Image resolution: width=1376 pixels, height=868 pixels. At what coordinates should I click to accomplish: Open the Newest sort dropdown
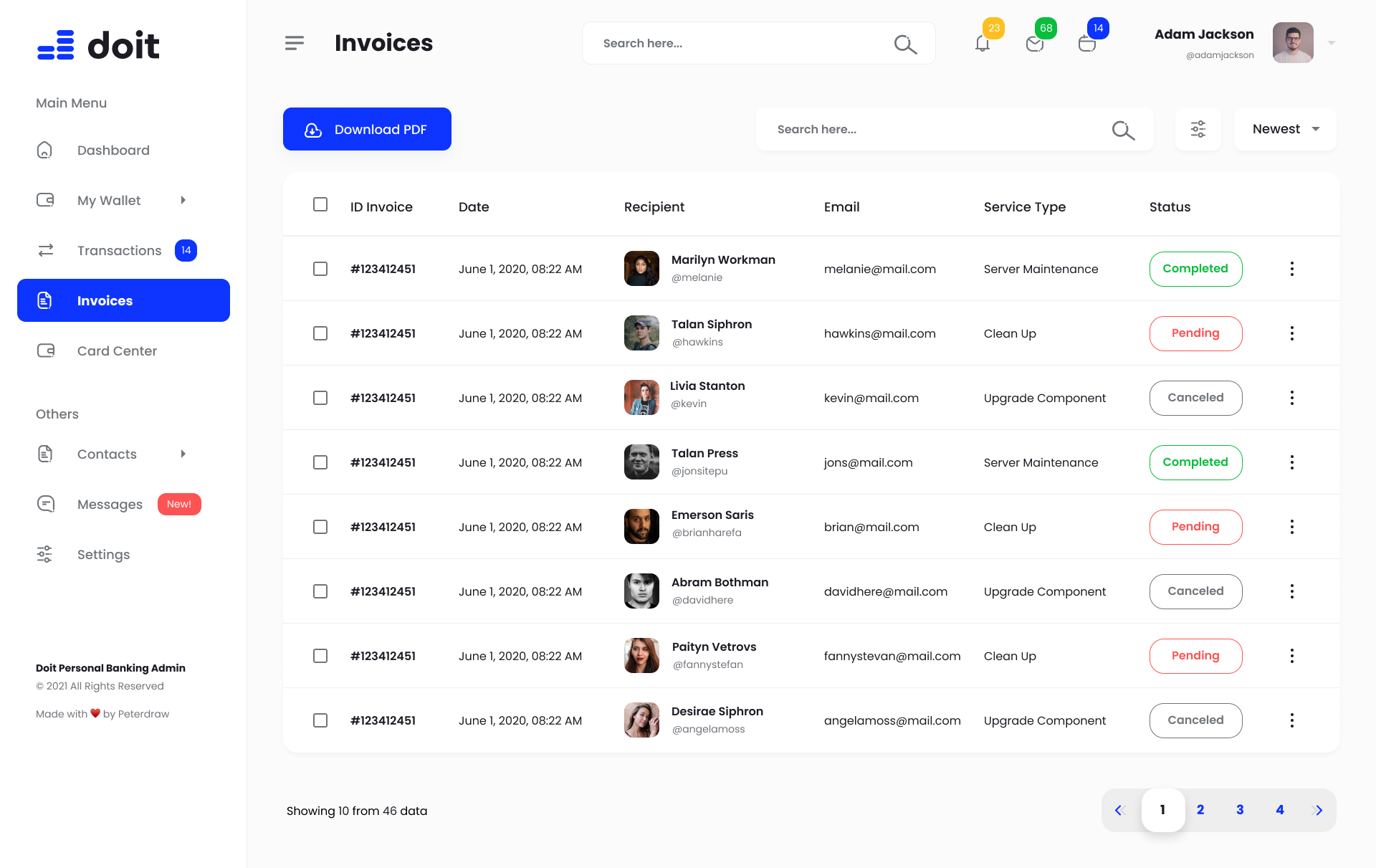tap(1285, 129)
